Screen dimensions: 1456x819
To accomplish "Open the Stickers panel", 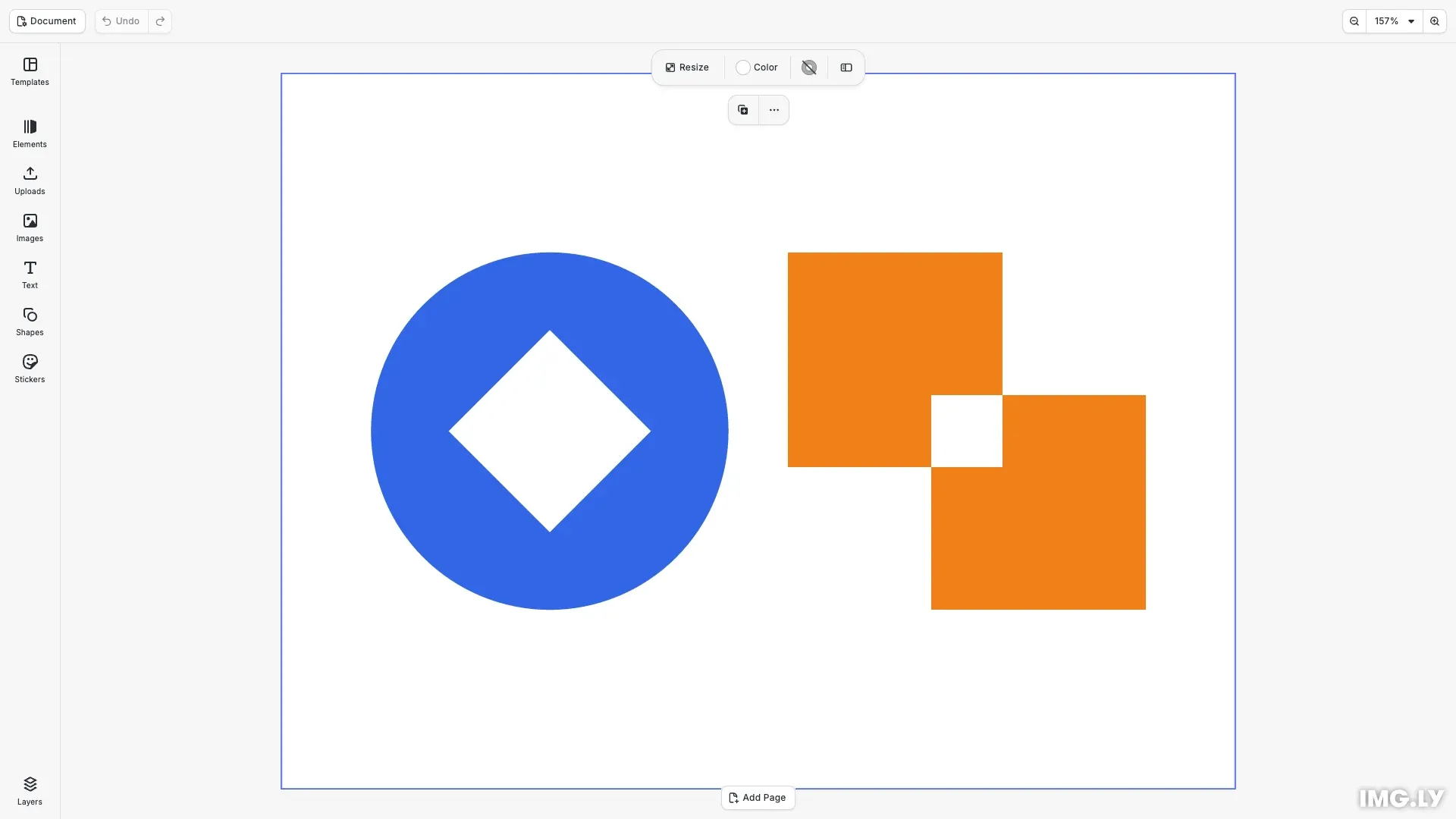I will [30, 369].
